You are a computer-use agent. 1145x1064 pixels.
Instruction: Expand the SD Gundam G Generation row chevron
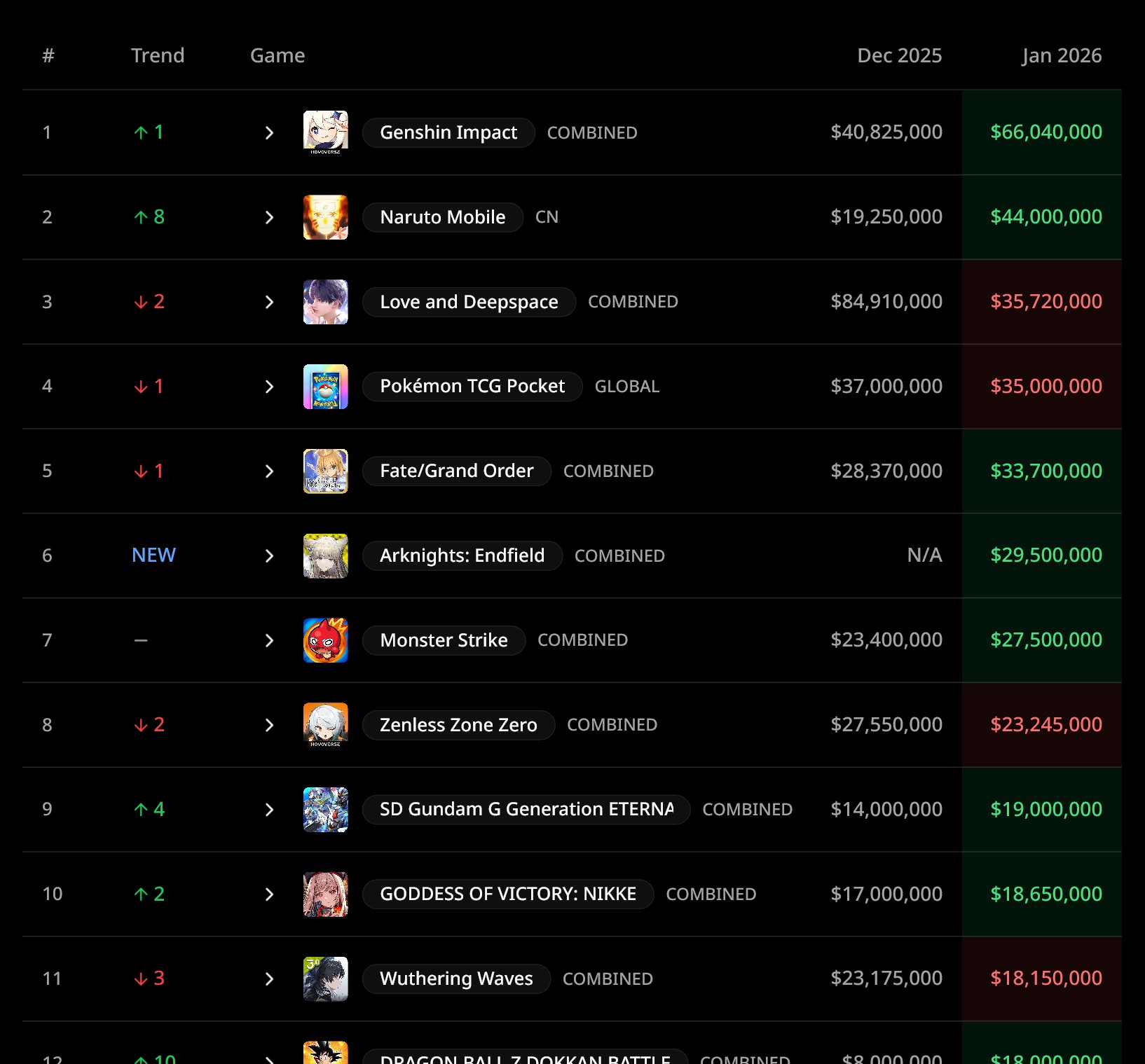pos(269,810)
